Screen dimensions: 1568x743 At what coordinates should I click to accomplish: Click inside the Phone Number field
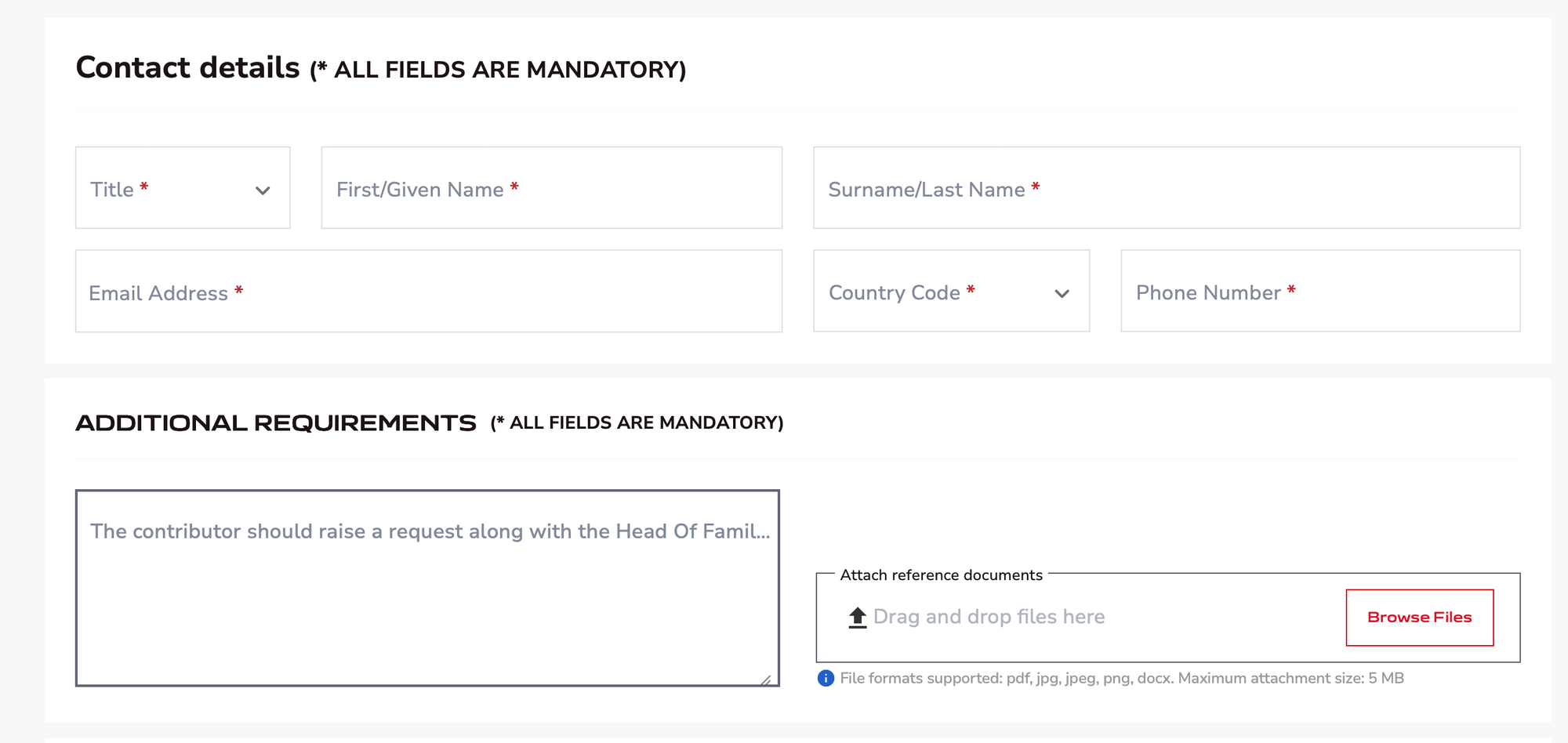coord(1321,291)
